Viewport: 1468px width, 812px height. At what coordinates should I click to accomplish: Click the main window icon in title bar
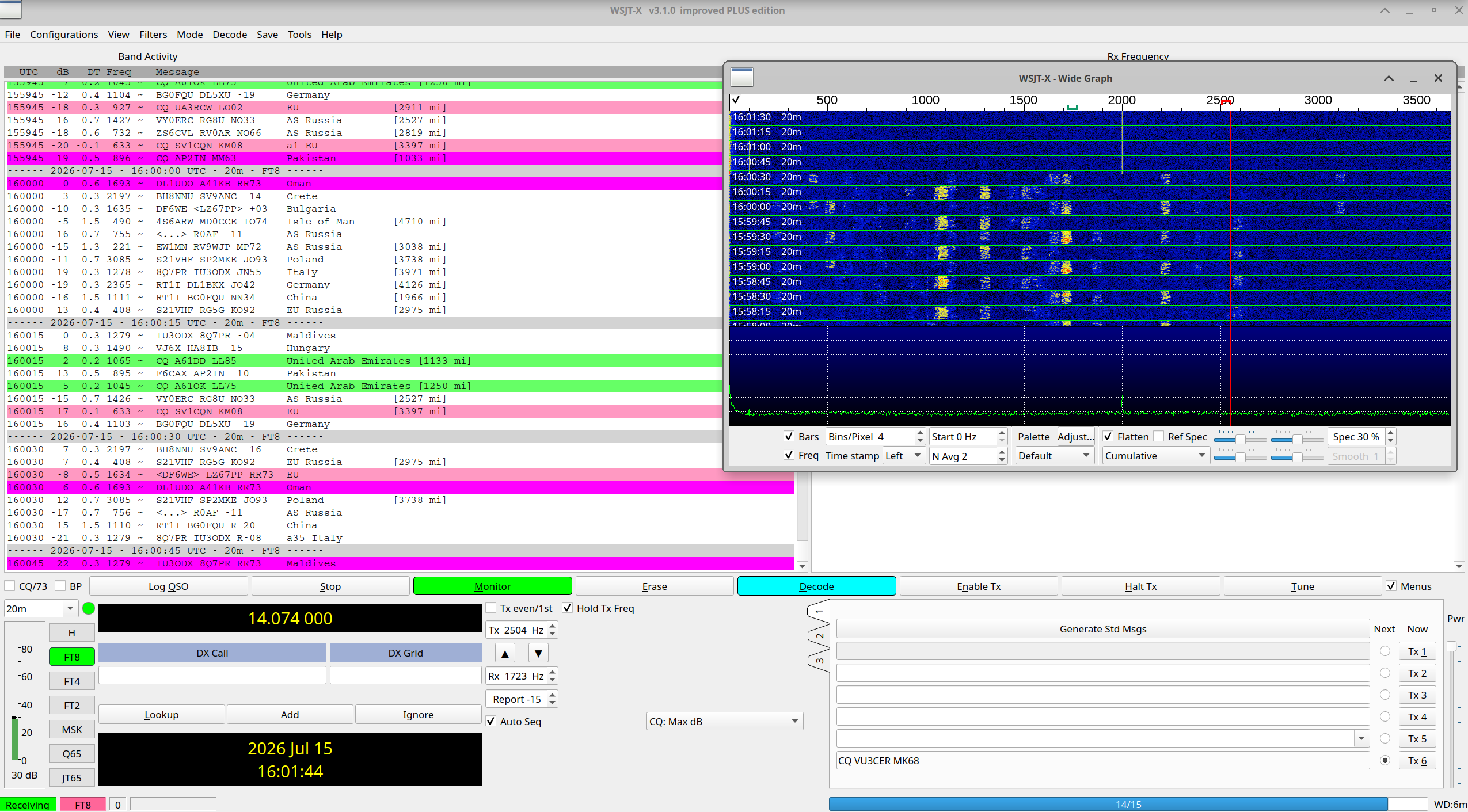point(10,9)
